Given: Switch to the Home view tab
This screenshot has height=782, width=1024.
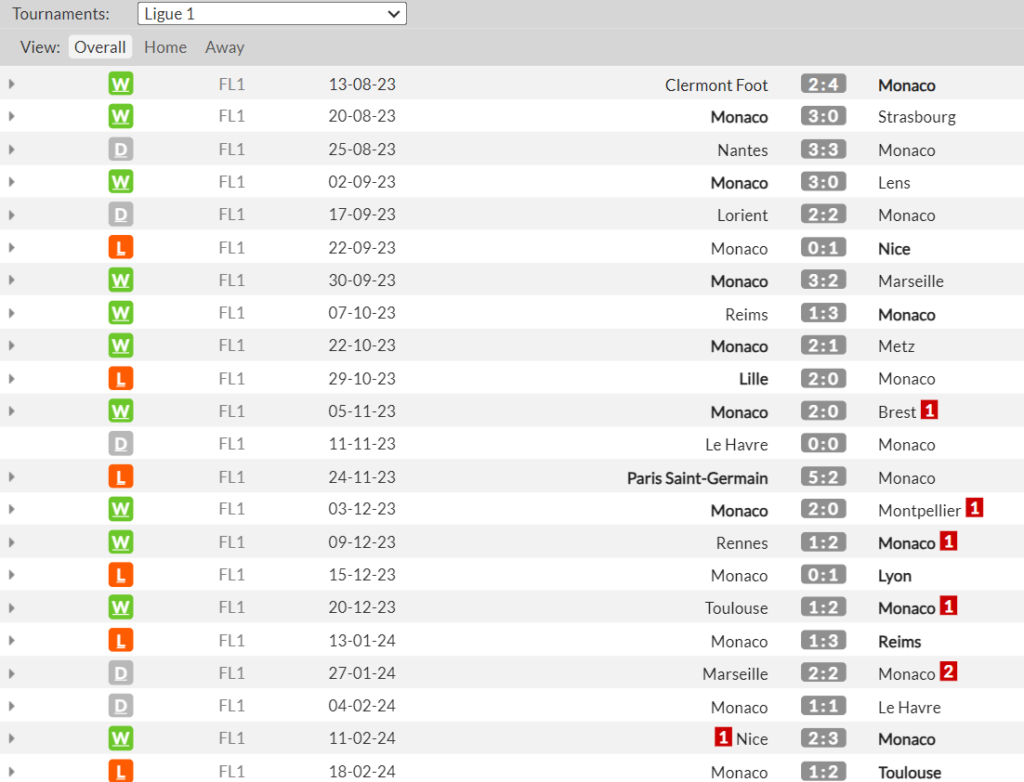Looking at the screenshot, I should click(x=165, y=47).
